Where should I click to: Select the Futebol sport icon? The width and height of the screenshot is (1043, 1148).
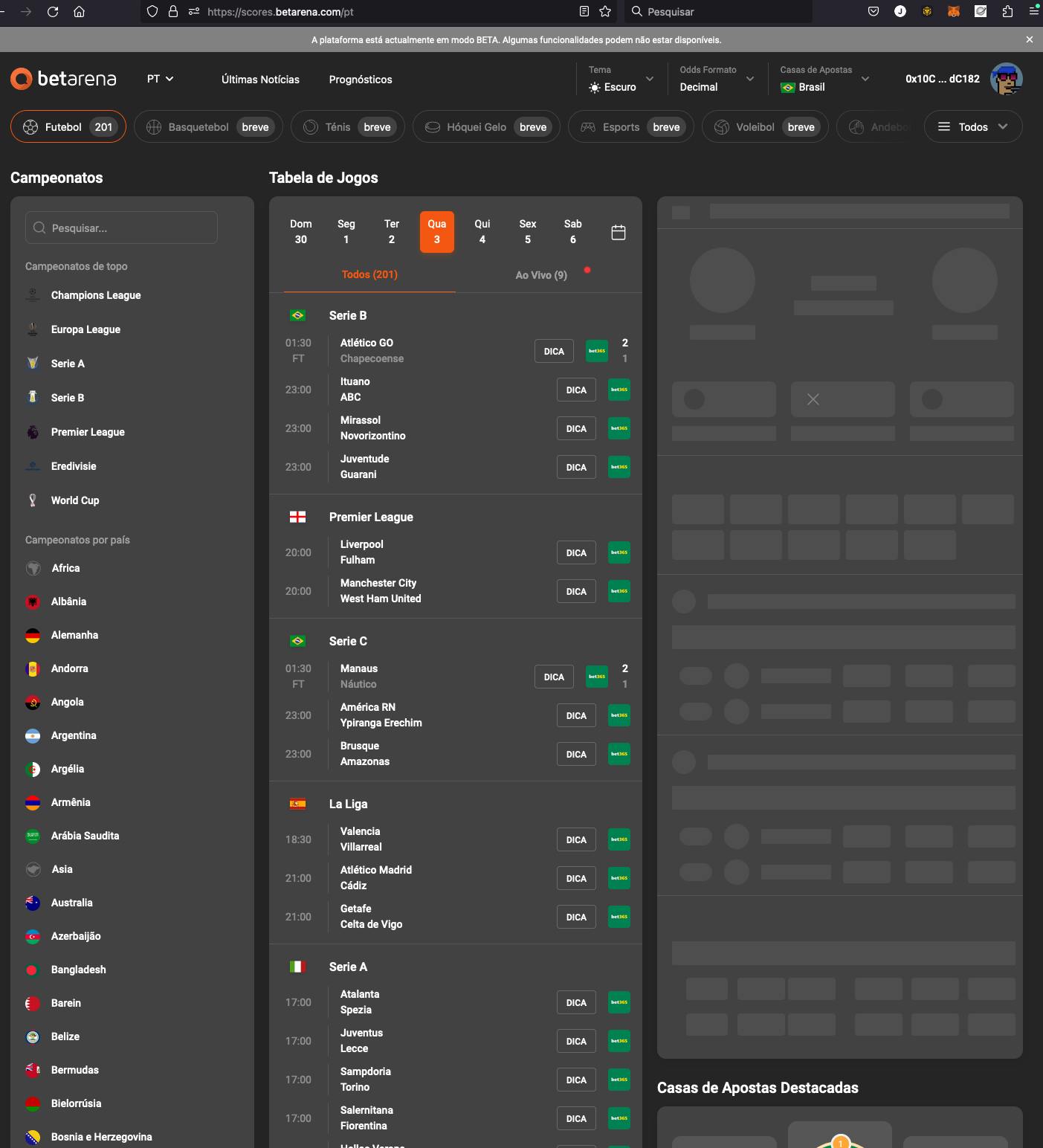pos(30,126)
